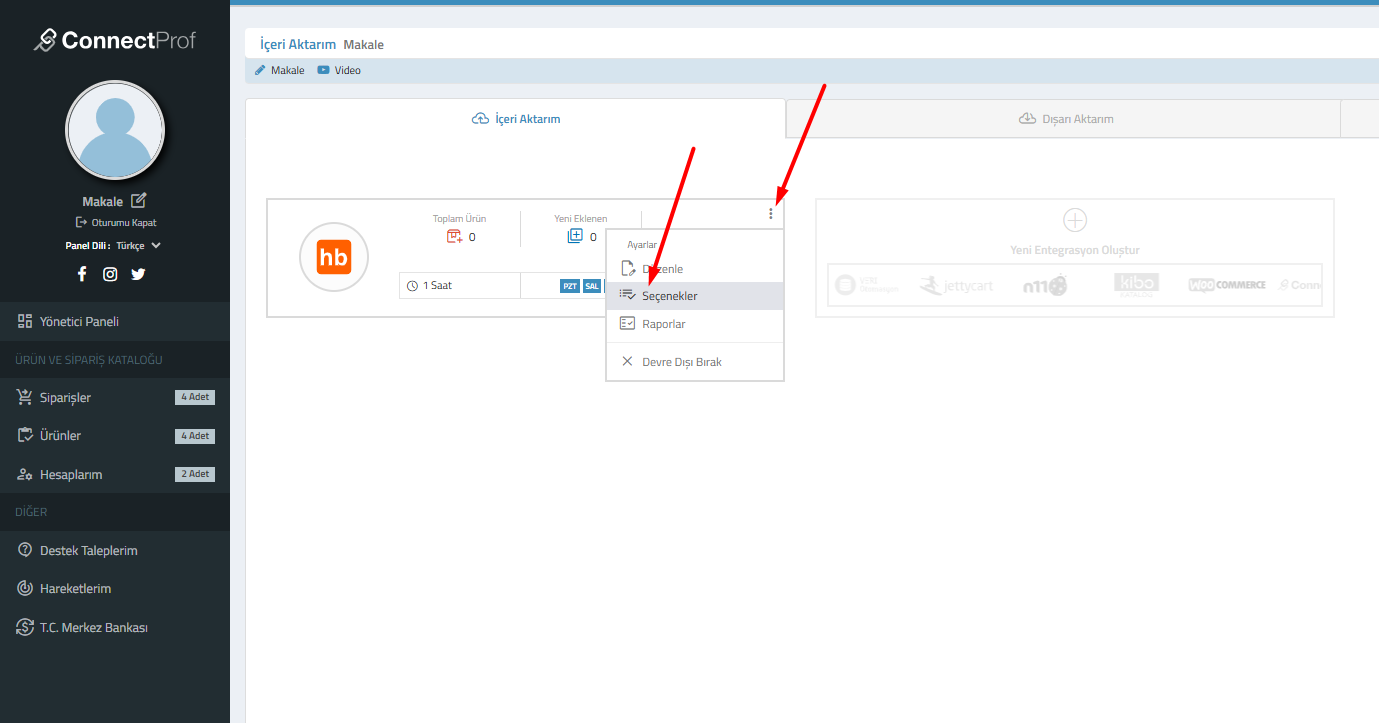Switch to the İçeri Aktarım tab
Image resolution: width=1379 pixels, height=723 pixels.
coord(516,119)
